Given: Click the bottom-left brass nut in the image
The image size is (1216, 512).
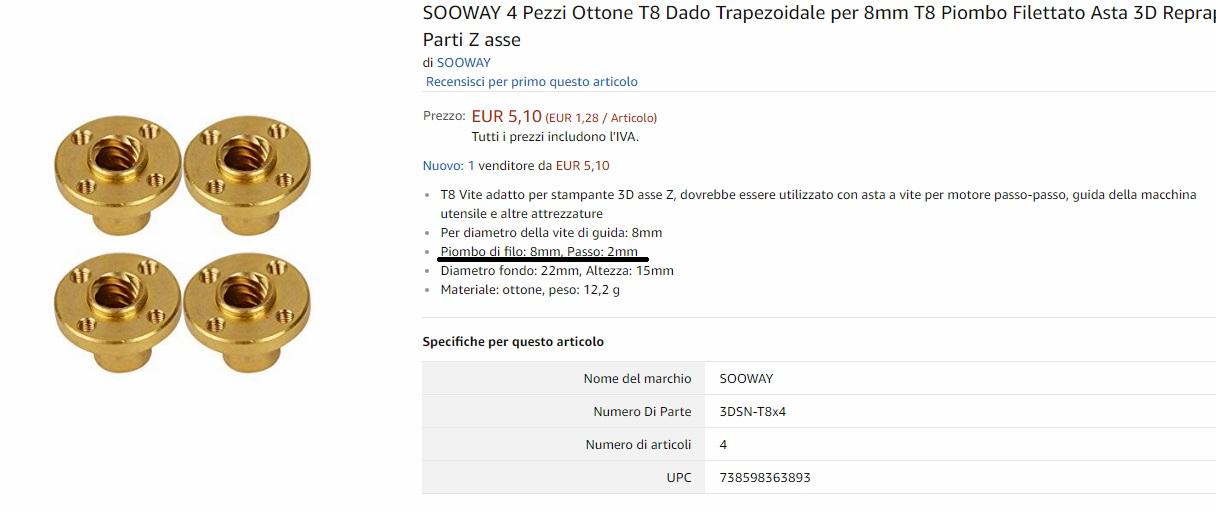Looking at the screenshot, I should [x=118, y=304].
